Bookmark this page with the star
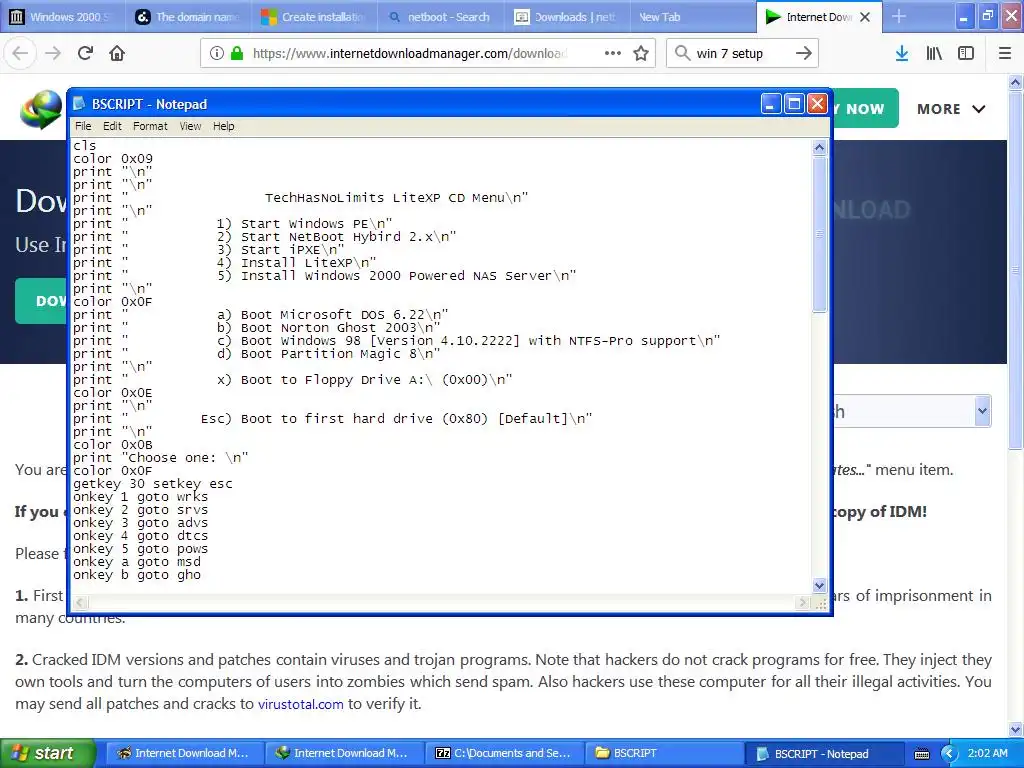 (x=641, y=53)
